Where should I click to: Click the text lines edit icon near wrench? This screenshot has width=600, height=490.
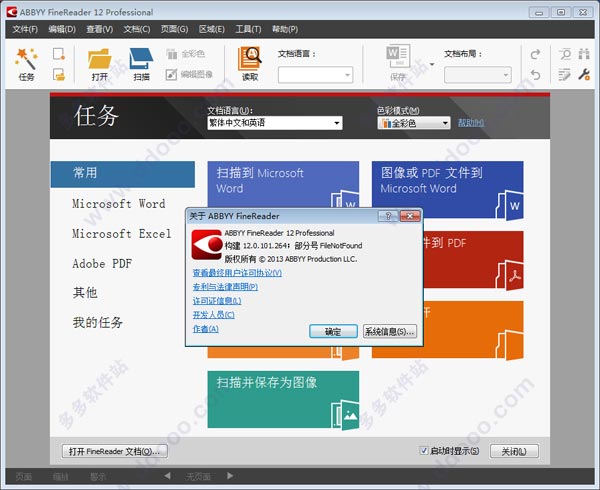point(564,75)
